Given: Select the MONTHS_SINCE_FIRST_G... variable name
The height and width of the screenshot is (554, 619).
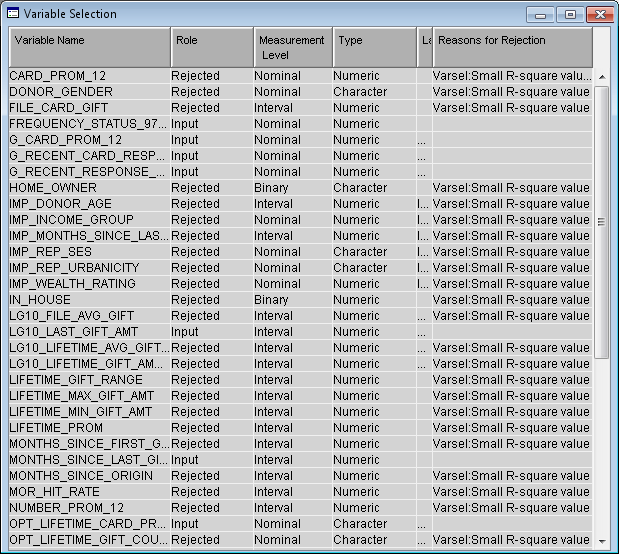Looking at the screenshot, I should tap(89, 443).
